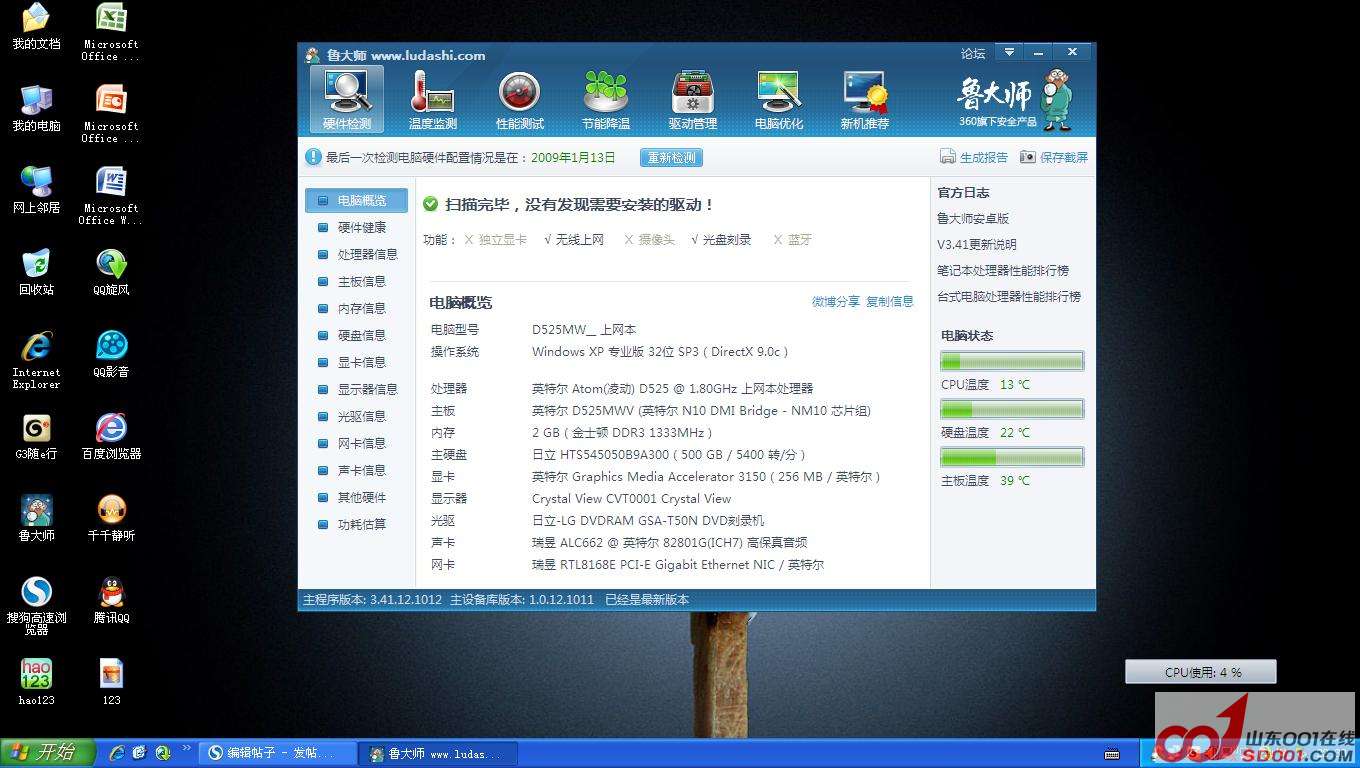Open 显卡信息 in the left list

coord(361,363)
